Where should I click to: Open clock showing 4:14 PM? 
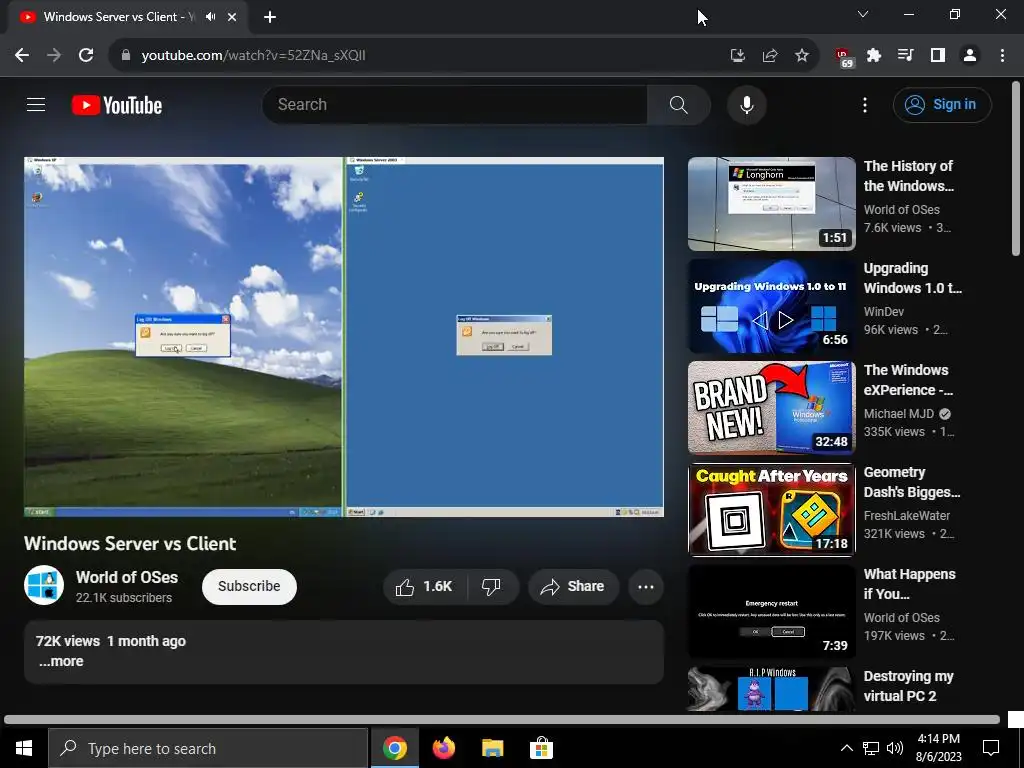click(938, 748)
